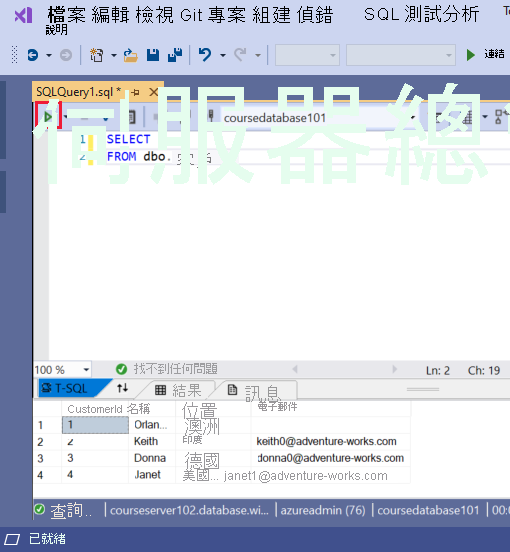Screen dimensions: 510x552
Task: Click the SELECT line in the editor
Action: coord(128,139)
